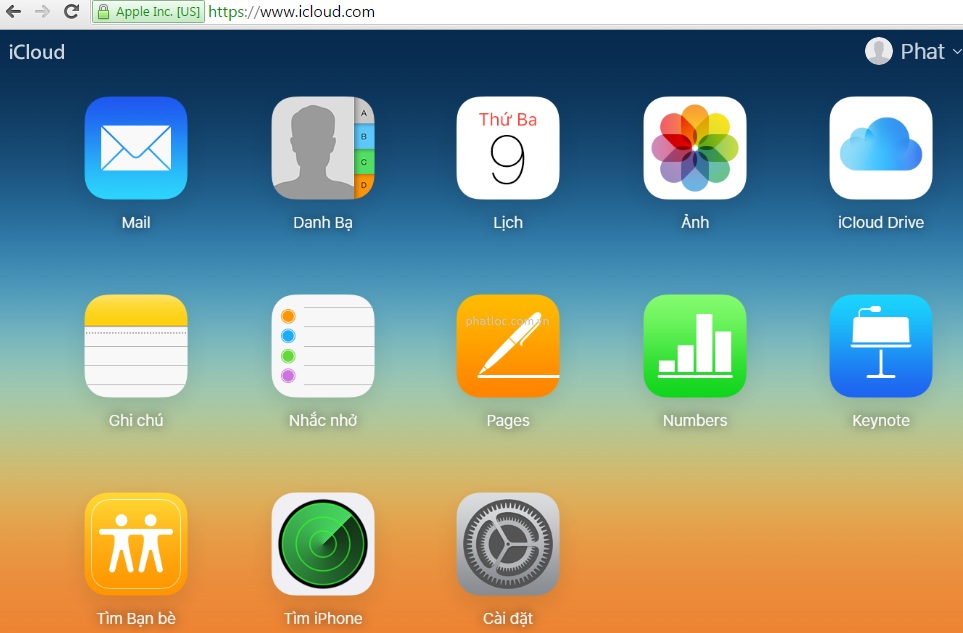Click the browser forward arrow
This screenshot has height=633, width=963.
tap(42, 12)
